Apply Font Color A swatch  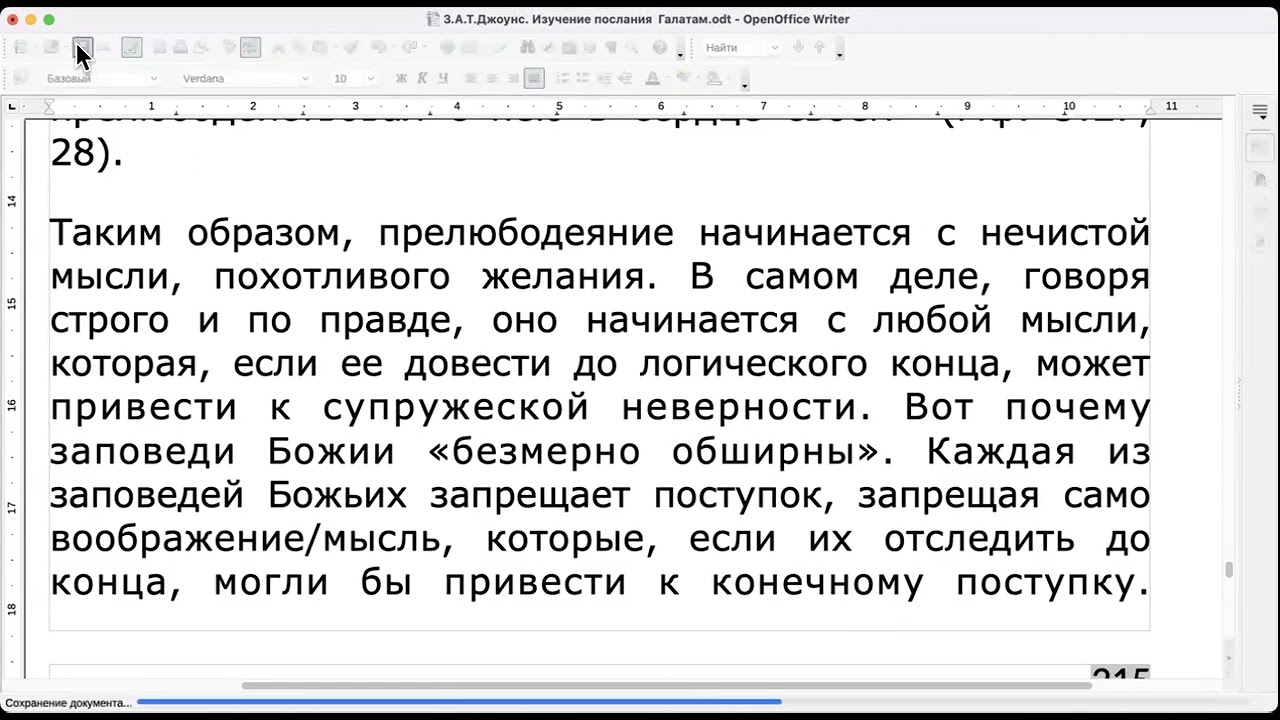coord(653,78)
